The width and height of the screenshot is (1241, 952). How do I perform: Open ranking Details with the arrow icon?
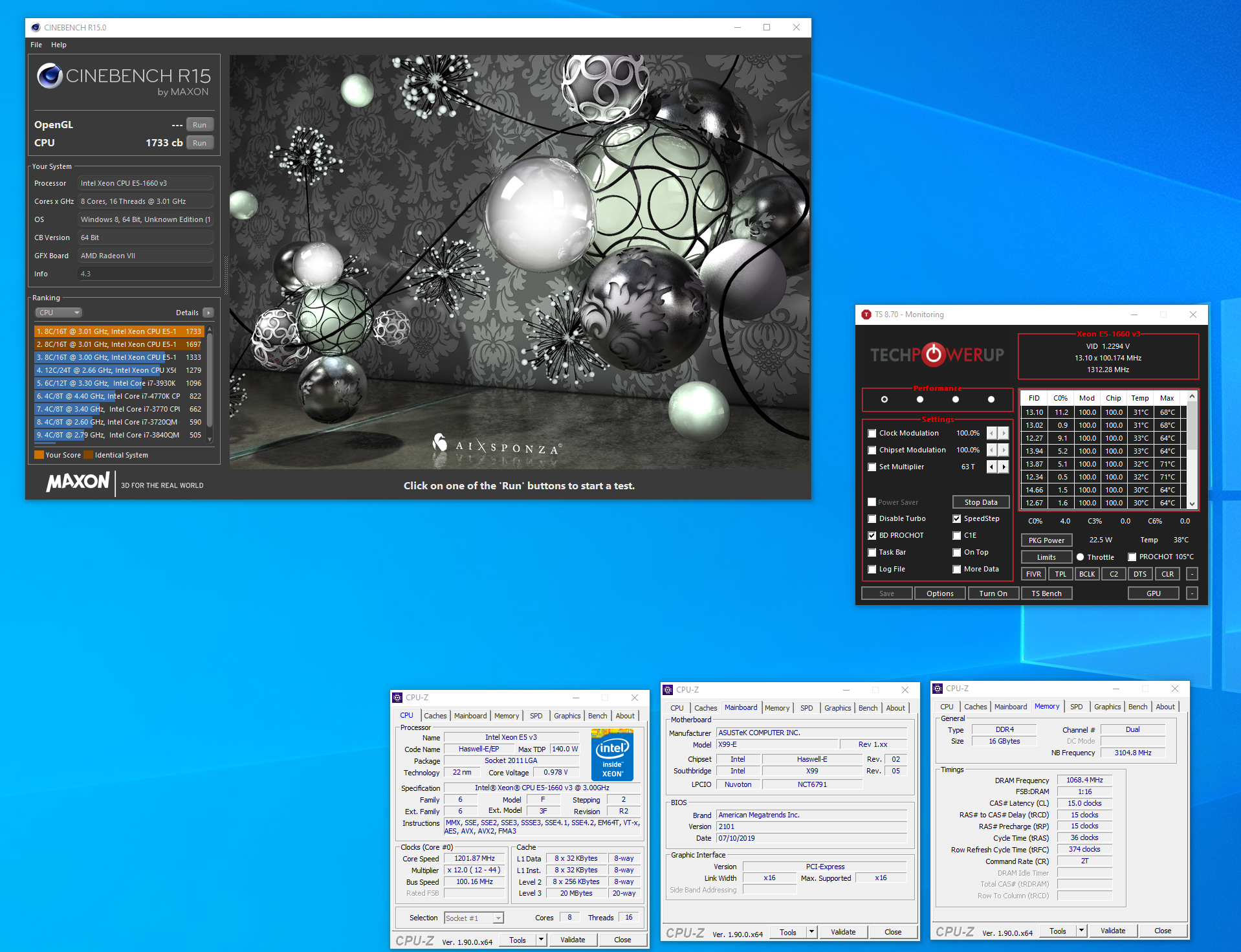(x=208, y=313)
